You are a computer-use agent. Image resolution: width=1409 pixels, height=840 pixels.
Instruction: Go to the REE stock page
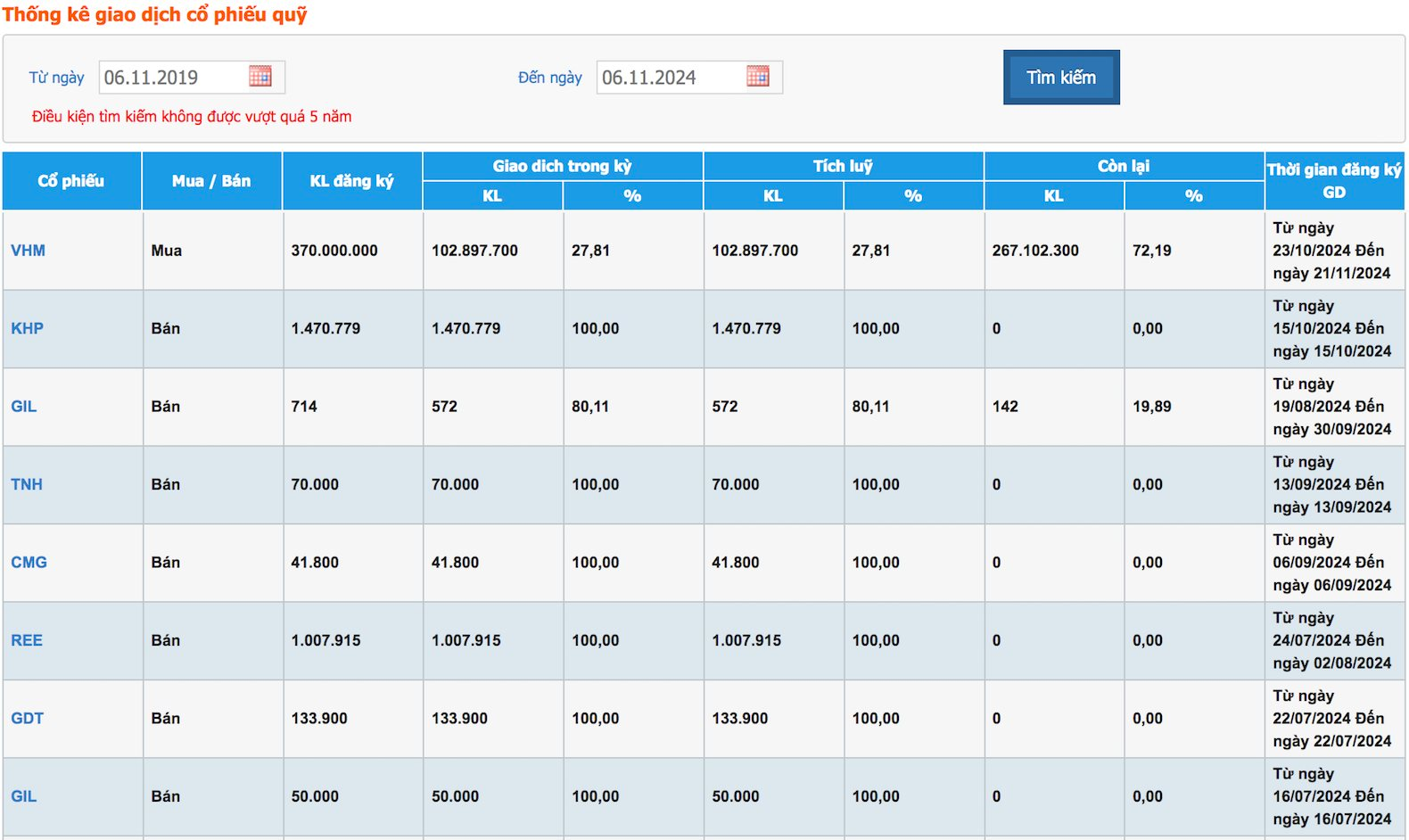point(27,640)
